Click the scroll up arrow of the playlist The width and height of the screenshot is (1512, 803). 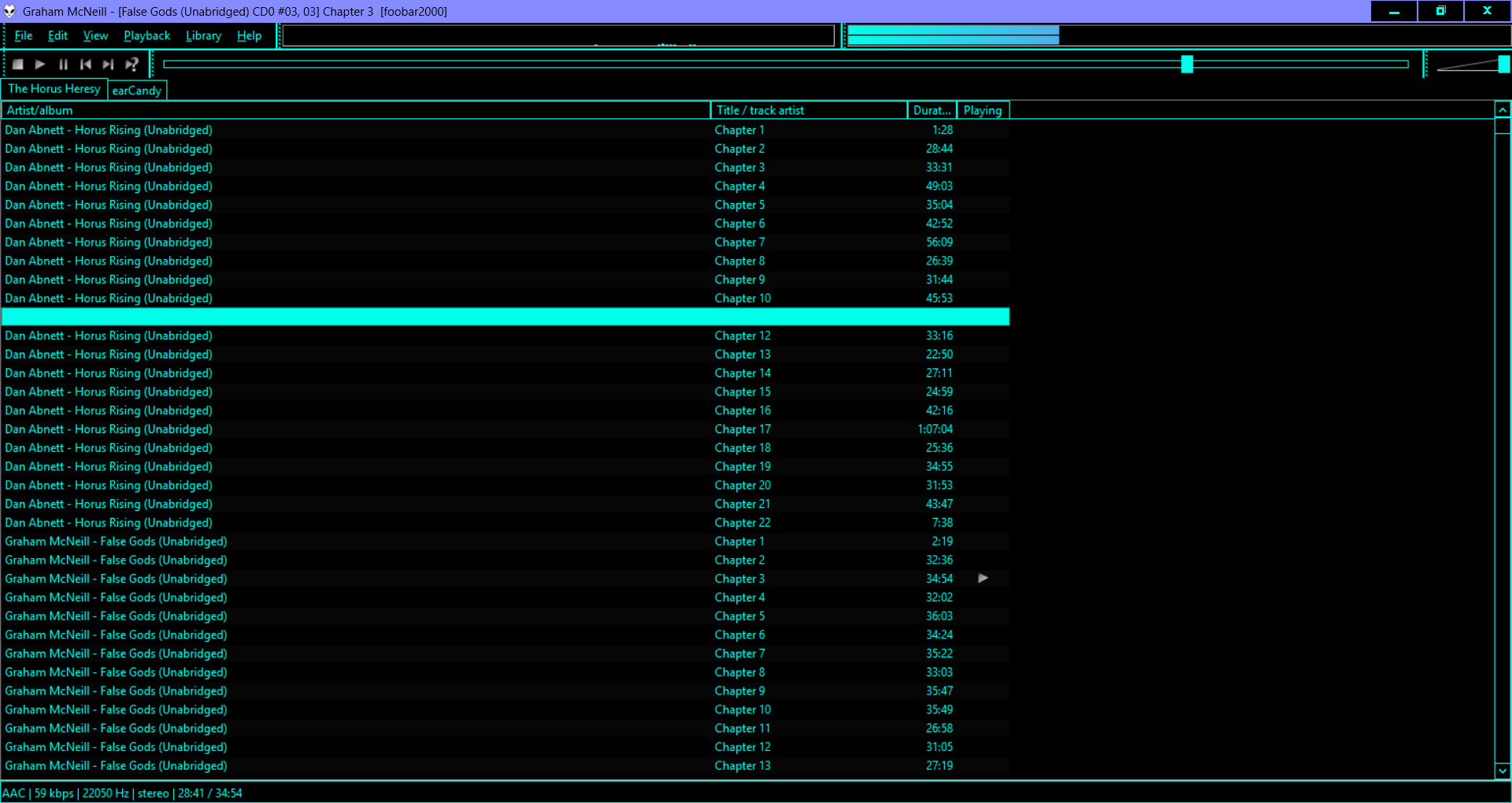coord(1503,110)
